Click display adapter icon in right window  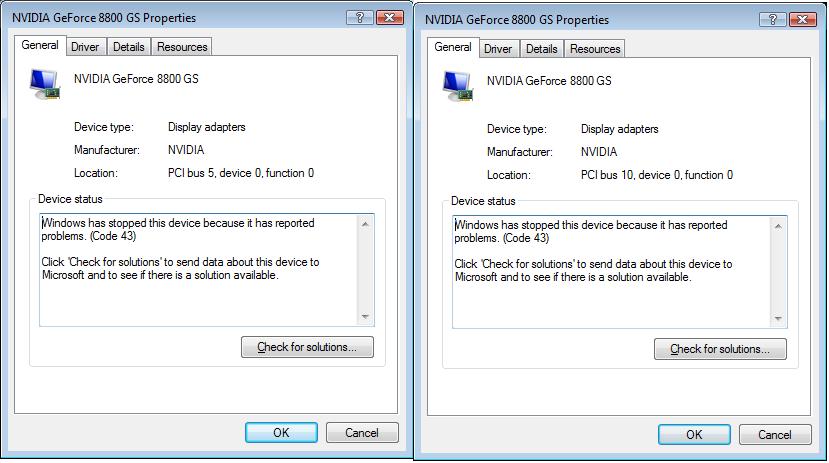point(458,87)
